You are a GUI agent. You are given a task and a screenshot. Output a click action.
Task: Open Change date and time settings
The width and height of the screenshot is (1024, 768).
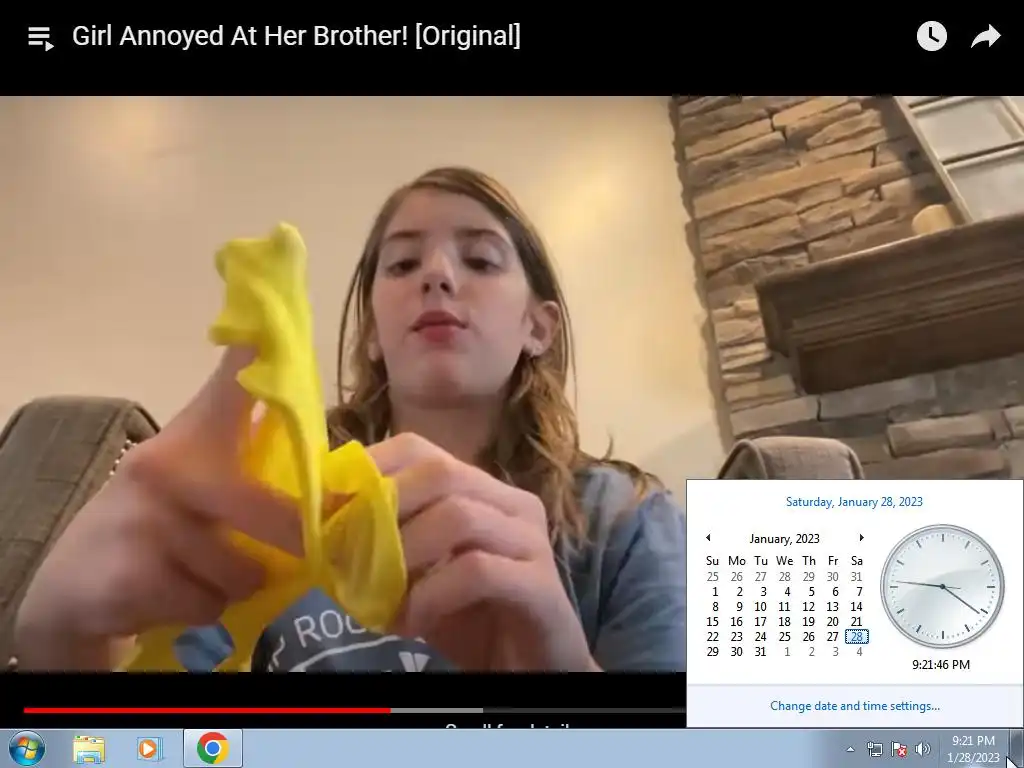pos(855,706)
